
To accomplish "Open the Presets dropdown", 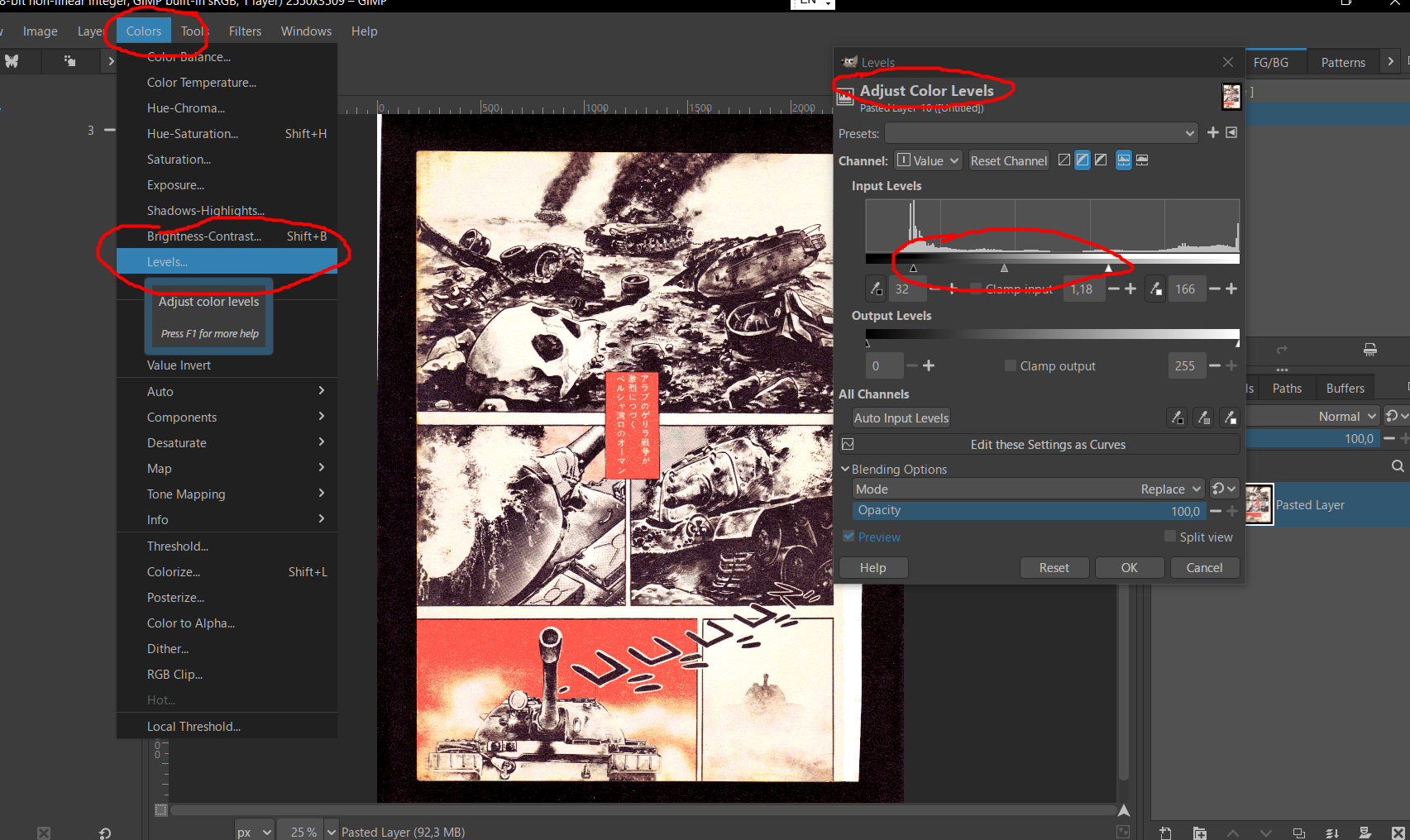I will 1041,133.
